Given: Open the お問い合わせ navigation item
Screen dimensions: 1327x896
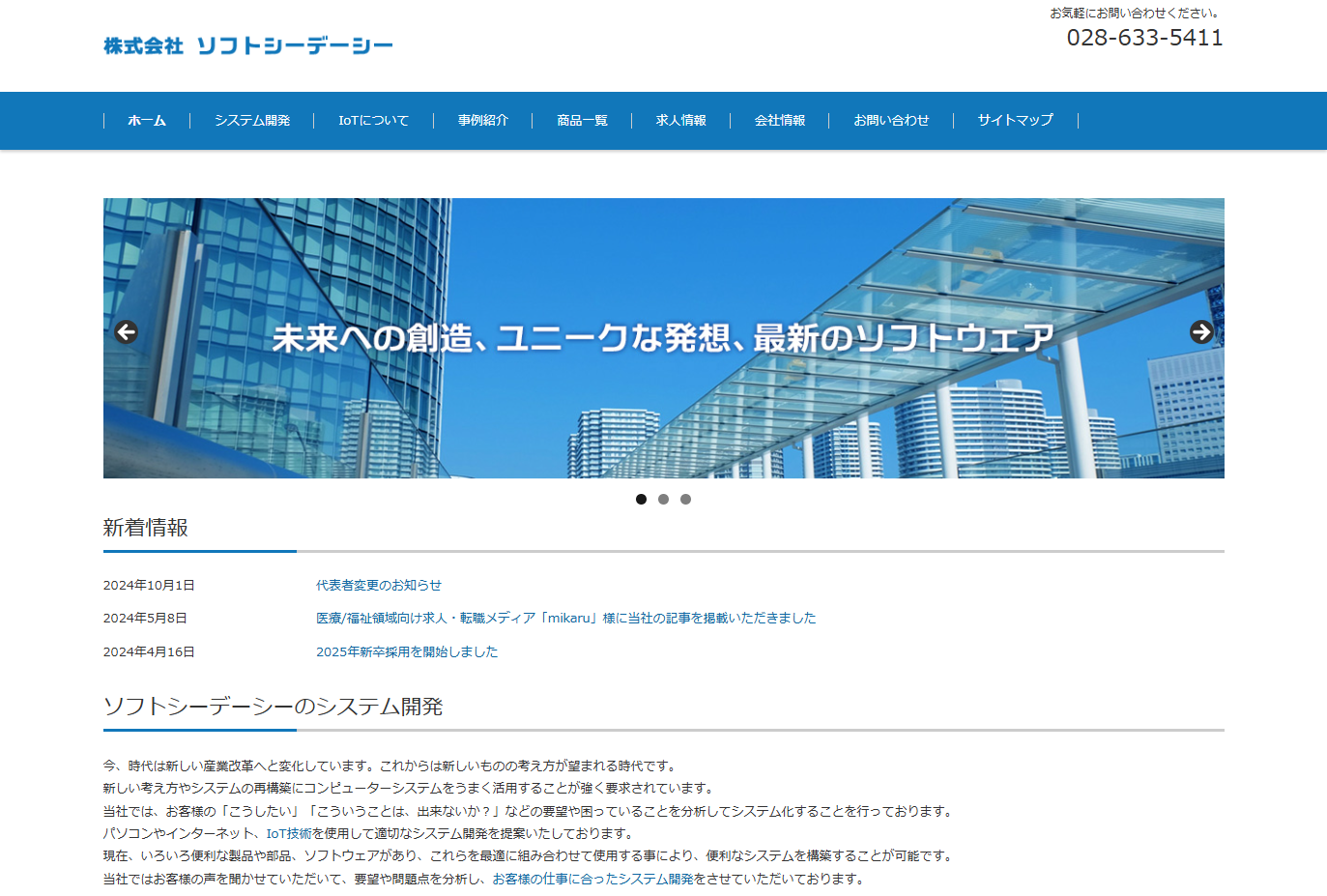Looking at the screenshot, I should click(890, 121).
